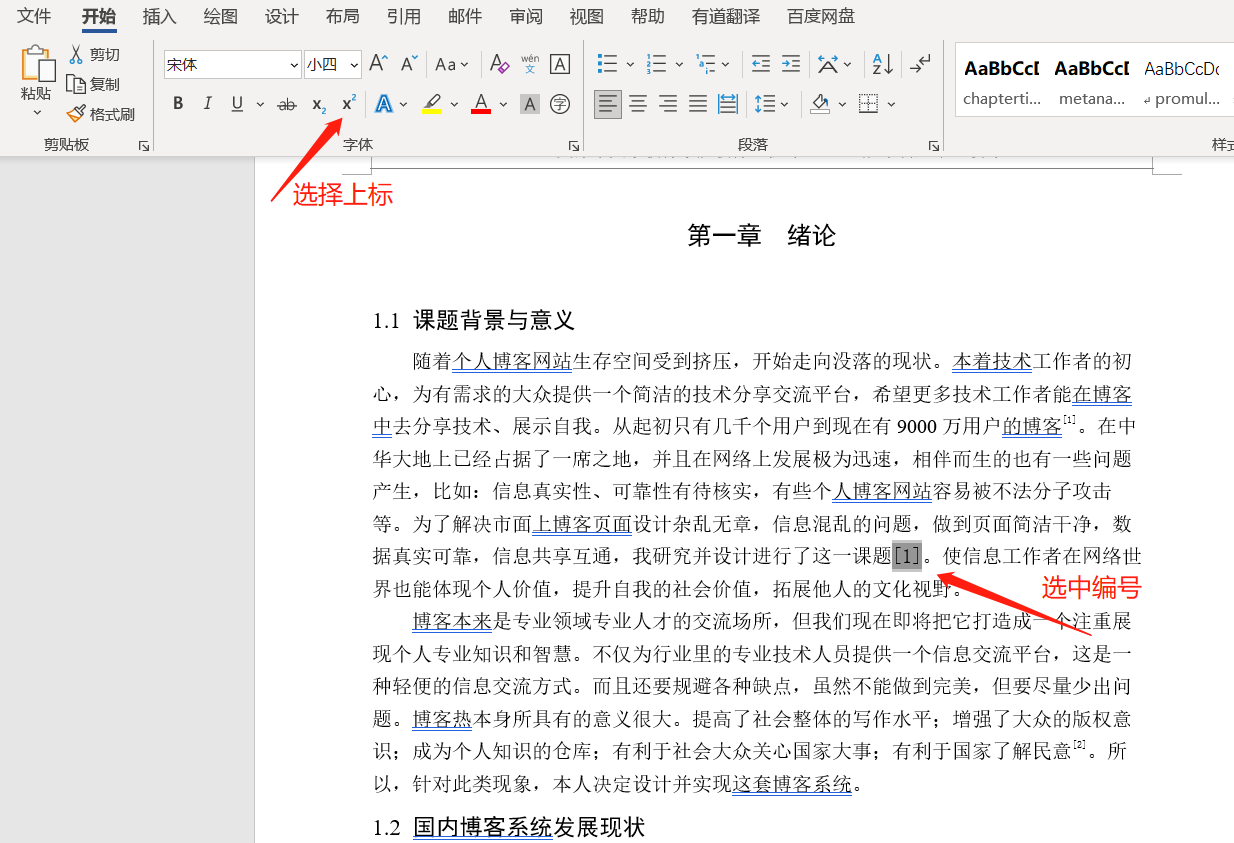Sort the text with the A-Z sort icon

click(882, 64)
